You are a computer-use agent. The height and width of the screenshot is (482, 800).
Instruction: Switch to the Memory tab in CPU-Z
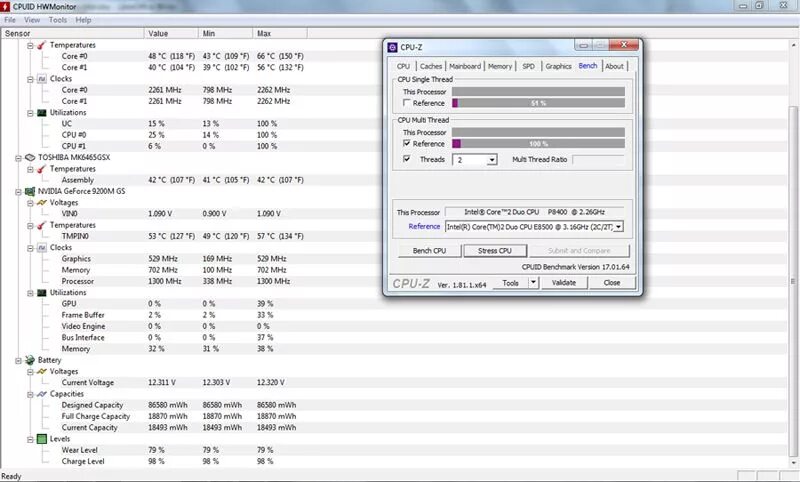pyautogui.click(x=499, y=66)
